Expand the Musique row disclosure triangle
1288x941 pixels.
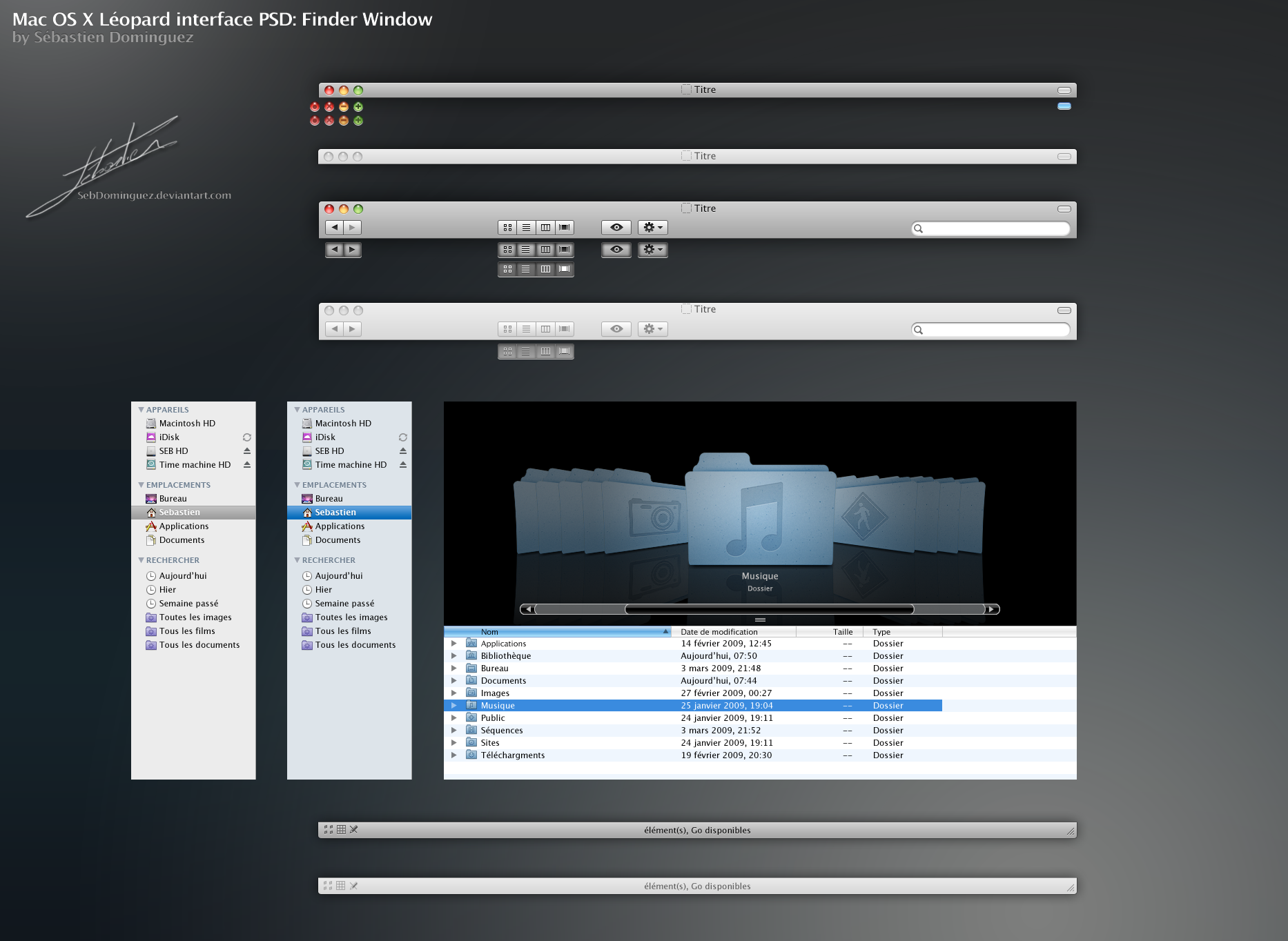pyautogui.click(x=453, y=706)
